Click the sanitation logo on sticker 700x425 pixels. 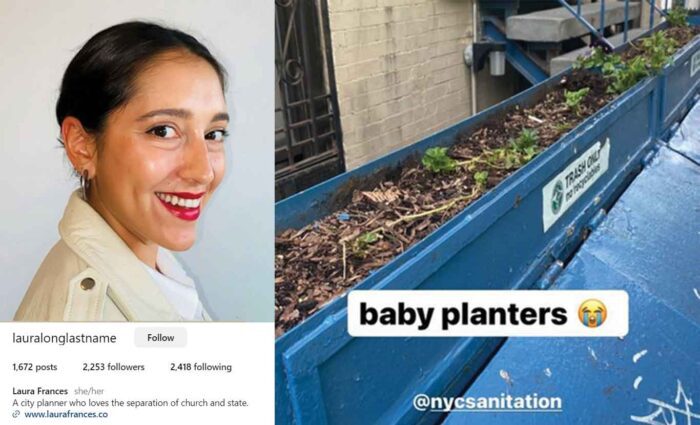click(x=557, y=197)
